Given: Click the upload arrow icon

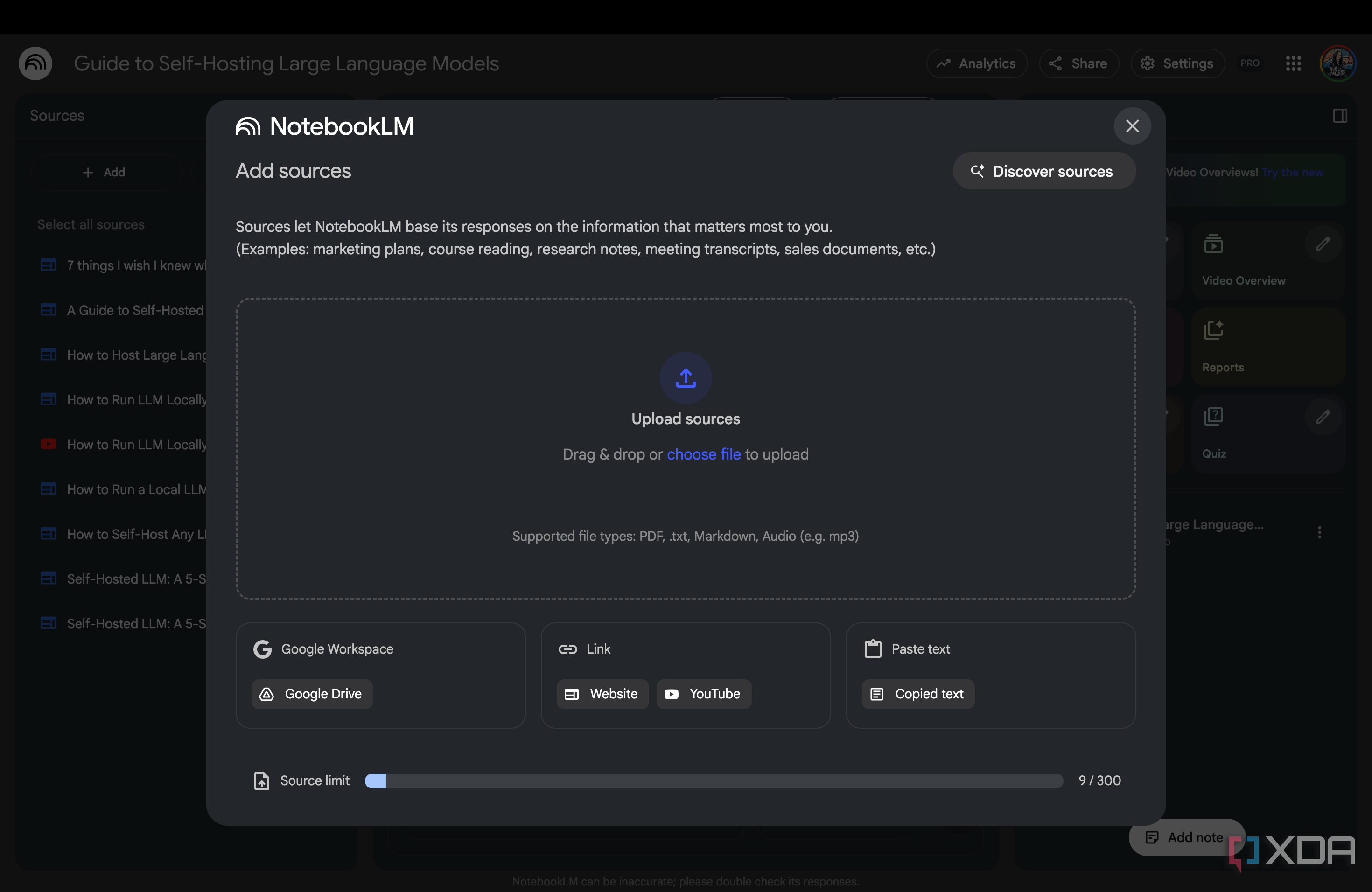Looking at the screenshot, I should pyautogui.click(x=686, y=378).
